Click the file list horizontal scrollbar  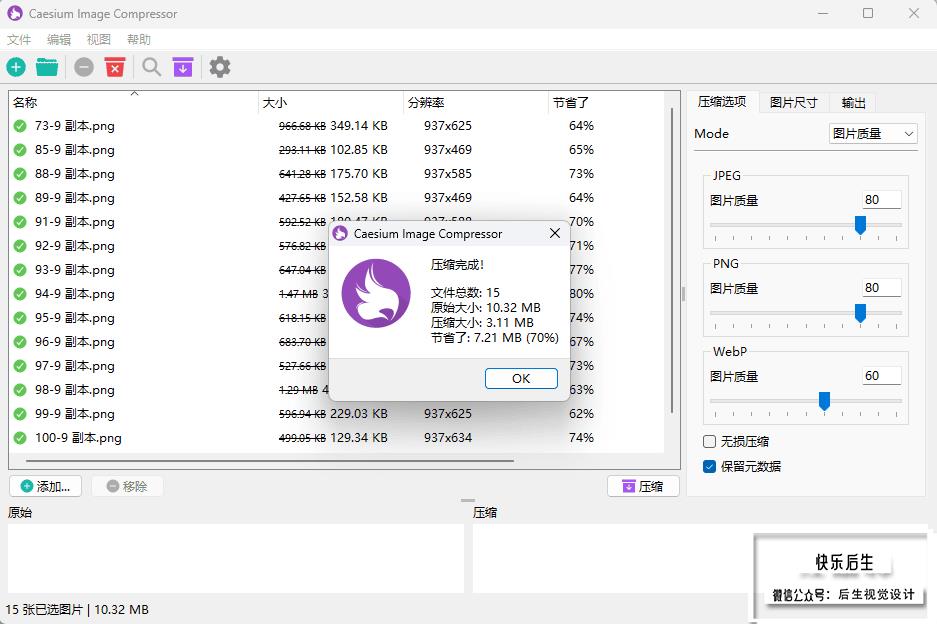(x=270, y=461)
